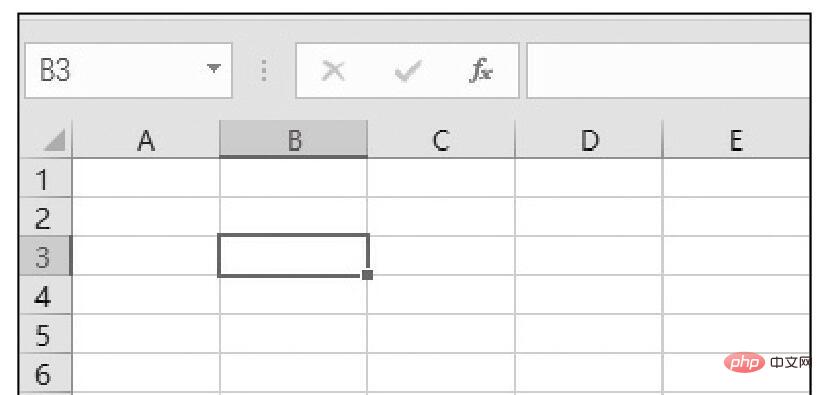The height and width of the screenshot is (395, 823).
Task: Click cell A1
Action: tap(146, 178)
